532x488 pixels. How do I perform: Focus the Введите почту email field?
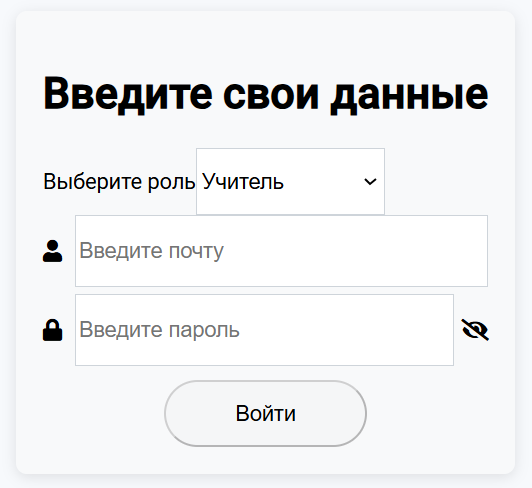click(281, 251)
